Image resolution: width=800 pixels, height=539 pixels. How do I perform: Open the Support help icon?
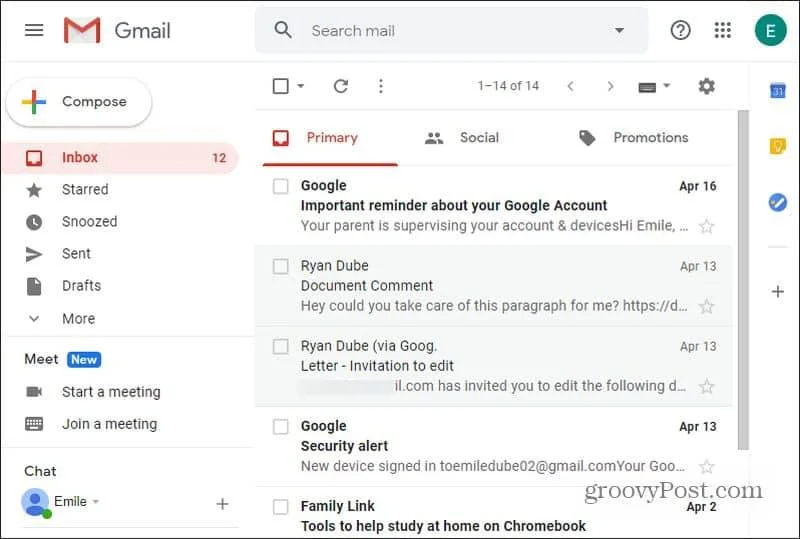pos(680,30)
